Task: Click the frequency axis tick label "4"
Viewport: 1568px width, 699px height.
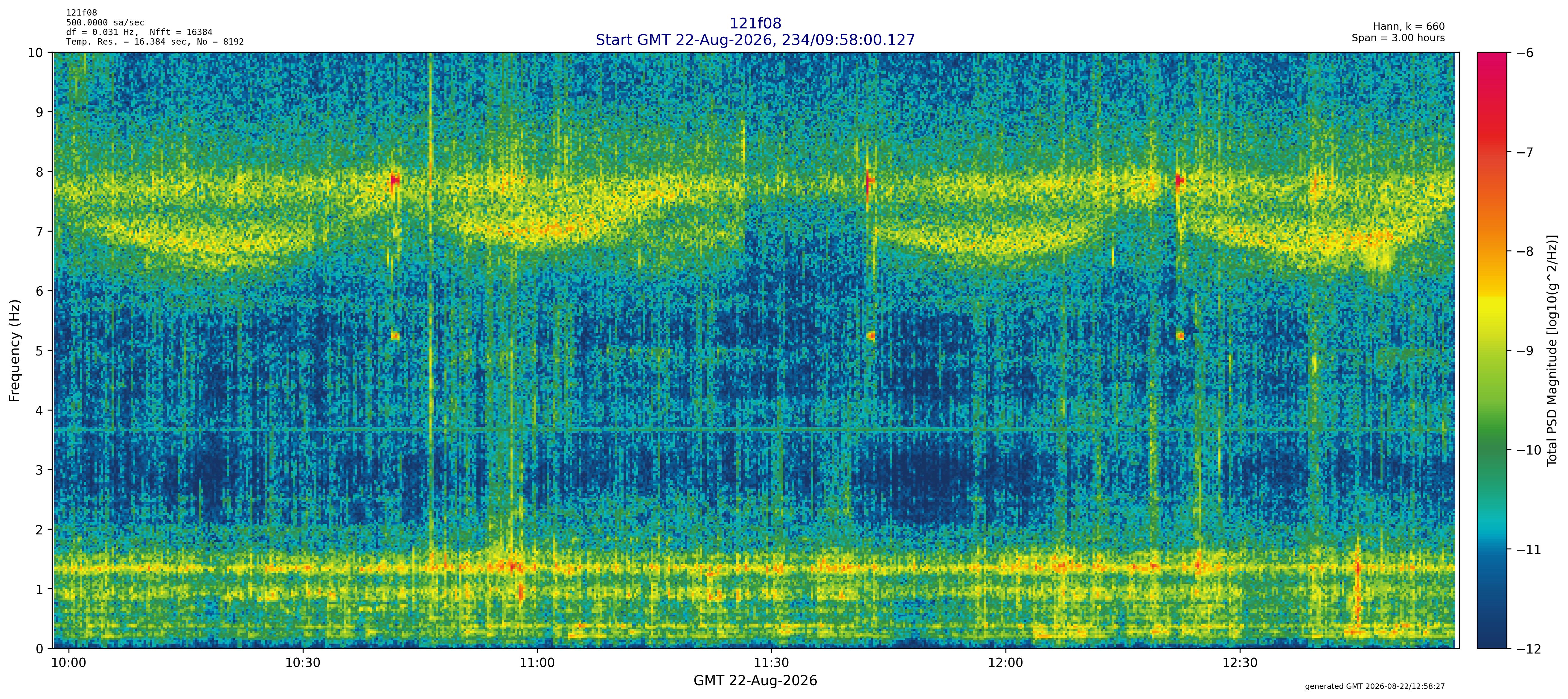Action: point(39,410)
